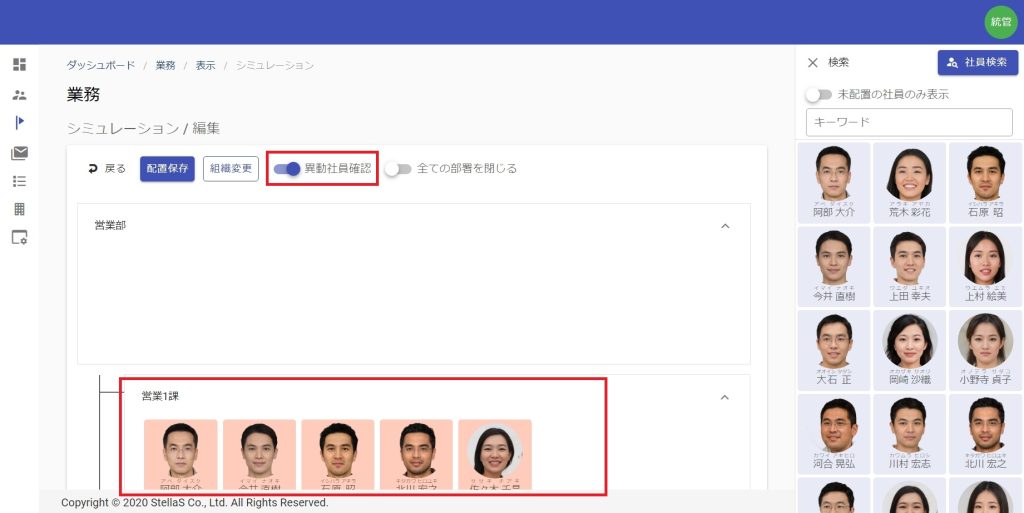Go to ダッシュボード breadcrumb link
1024x513 pixels.
101,65
